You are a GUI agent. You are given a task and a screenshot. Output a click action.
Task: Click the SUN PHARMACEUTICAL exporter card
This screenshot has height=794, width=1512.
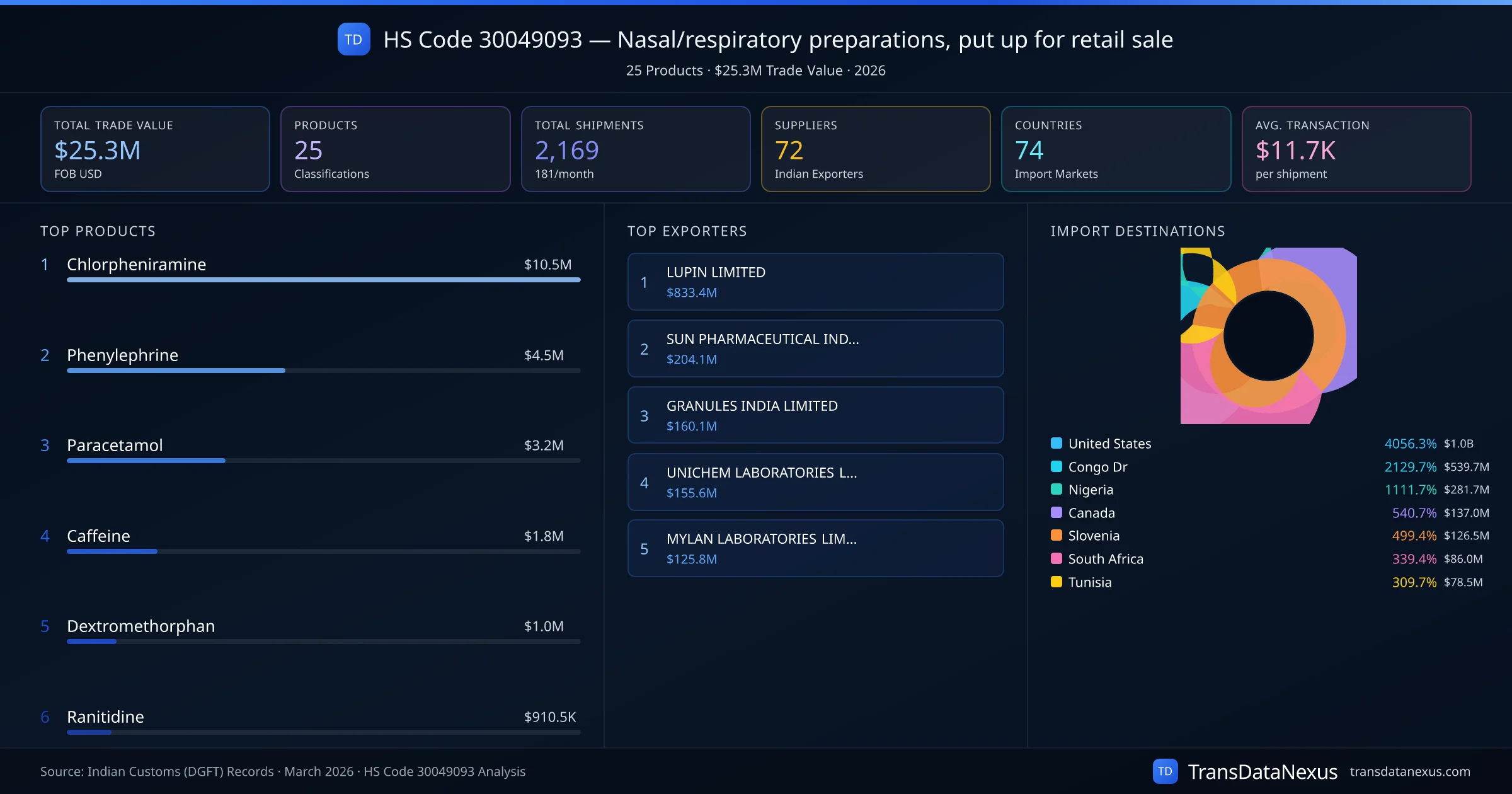pyautogui.click(x=815, y=348)
